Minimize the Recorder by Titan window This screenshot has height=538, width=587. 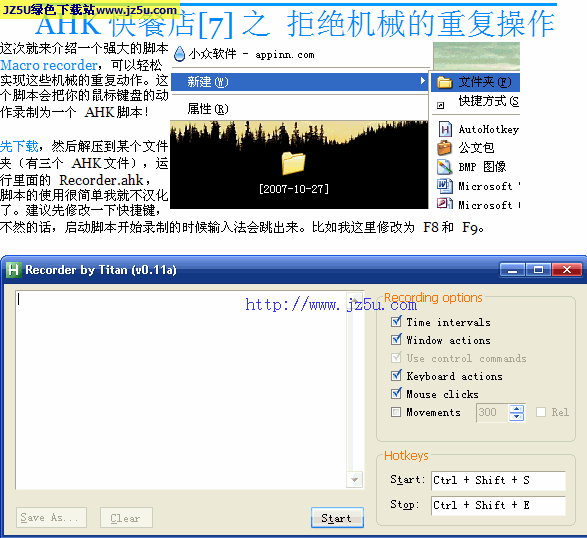point(513,270)
